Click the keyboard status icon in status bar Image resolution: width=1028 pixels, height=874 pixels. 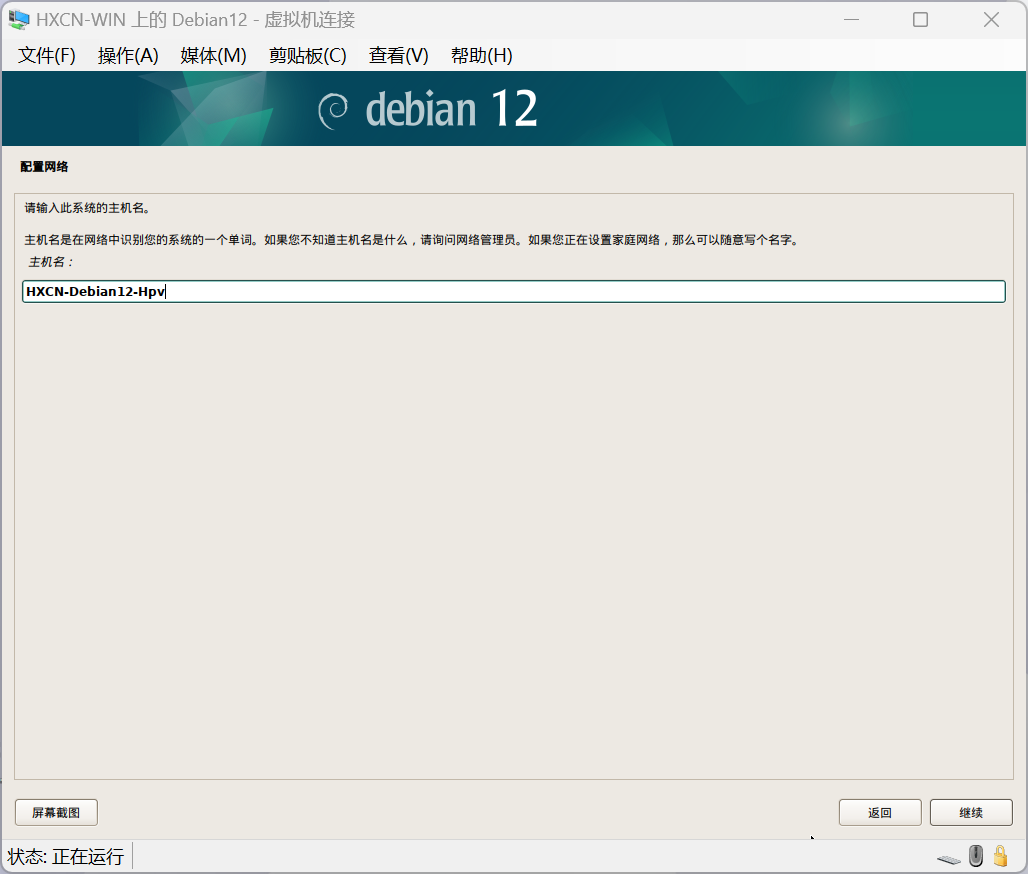(x=949, y=858)
